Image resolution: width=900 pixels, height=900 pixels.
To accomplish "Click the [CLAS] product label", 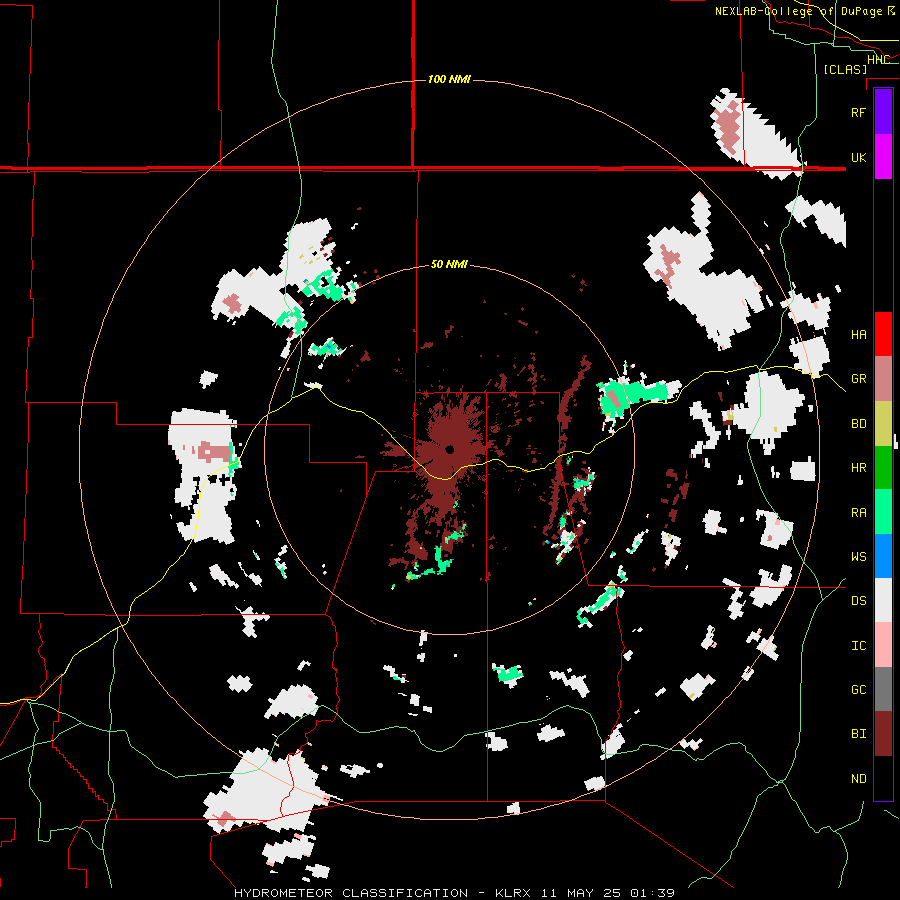I will pyautogui.click(x=845, y=69).
